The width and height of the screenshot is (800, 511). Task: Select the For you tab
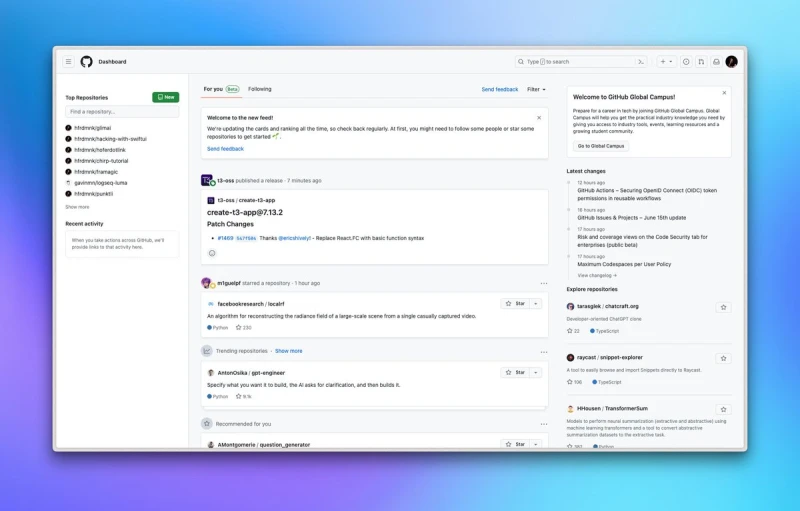tap(213, 89)
